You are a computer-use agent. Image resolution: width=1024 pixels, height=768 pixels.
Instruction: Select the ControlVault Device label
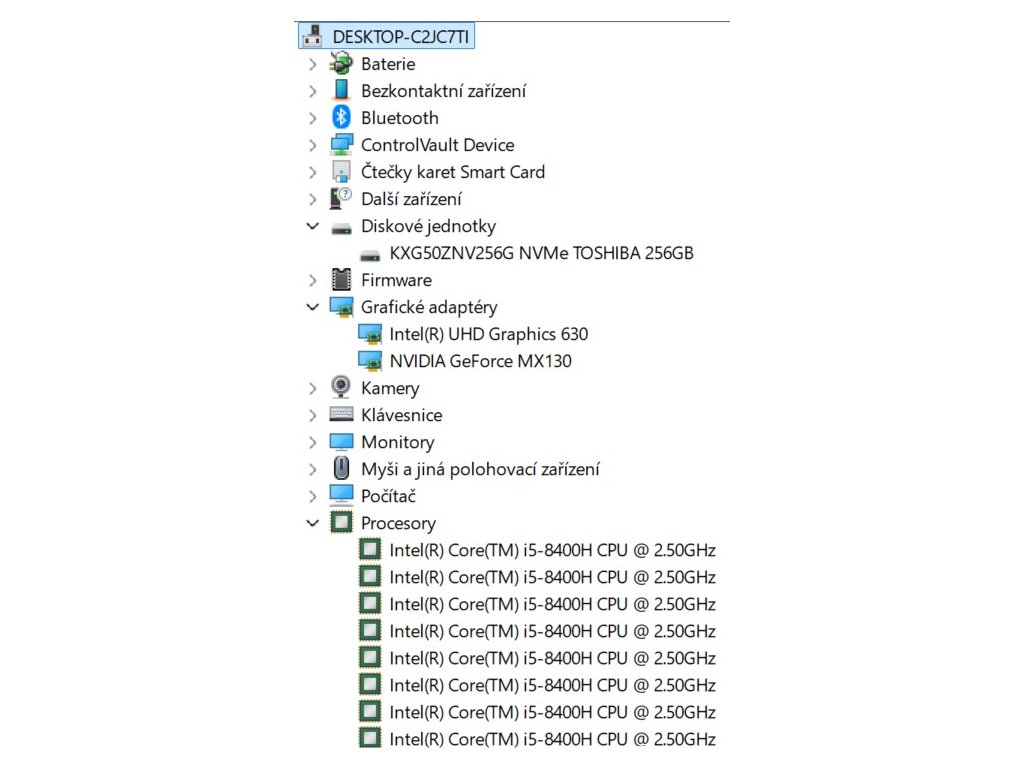tap(438, 145)
